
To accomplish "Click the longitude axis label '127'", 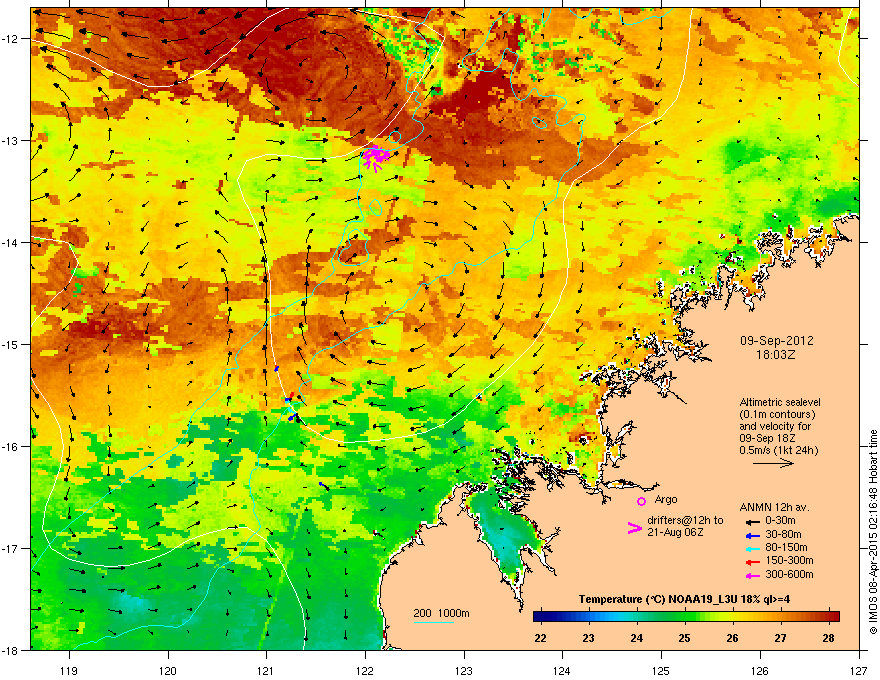I will pos(858,670).
